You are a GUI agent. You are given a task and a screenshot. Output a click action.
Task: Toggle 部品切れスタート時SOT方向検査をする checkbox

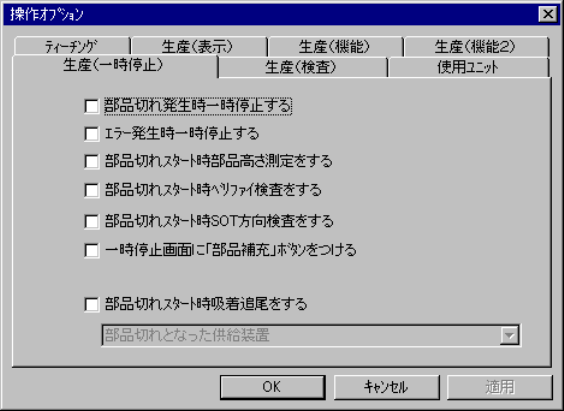[x=92, y=222]
